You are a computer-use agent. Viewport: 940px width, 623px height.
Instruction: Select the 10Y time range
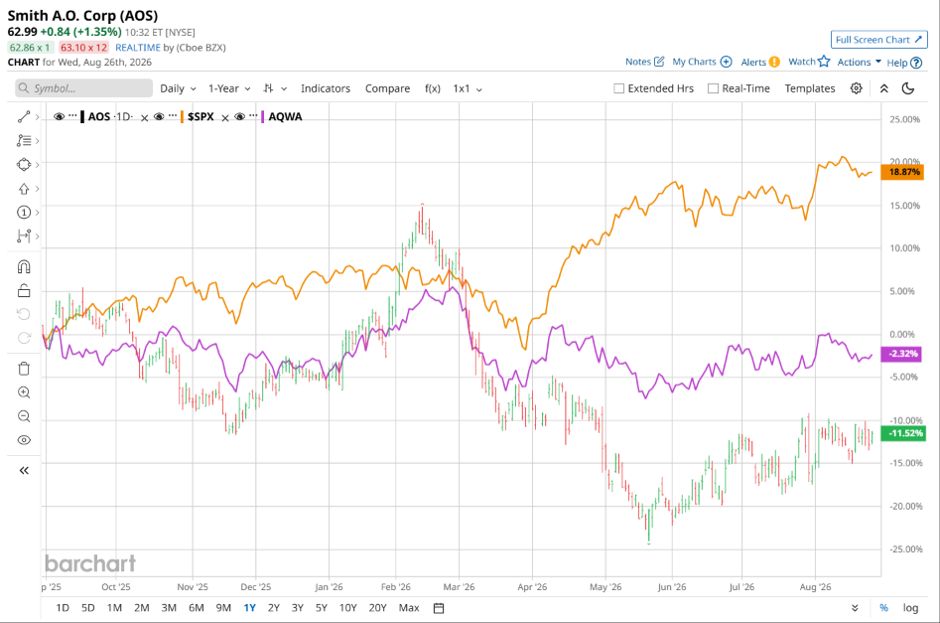pyautogui.click(x=348, y=607)
